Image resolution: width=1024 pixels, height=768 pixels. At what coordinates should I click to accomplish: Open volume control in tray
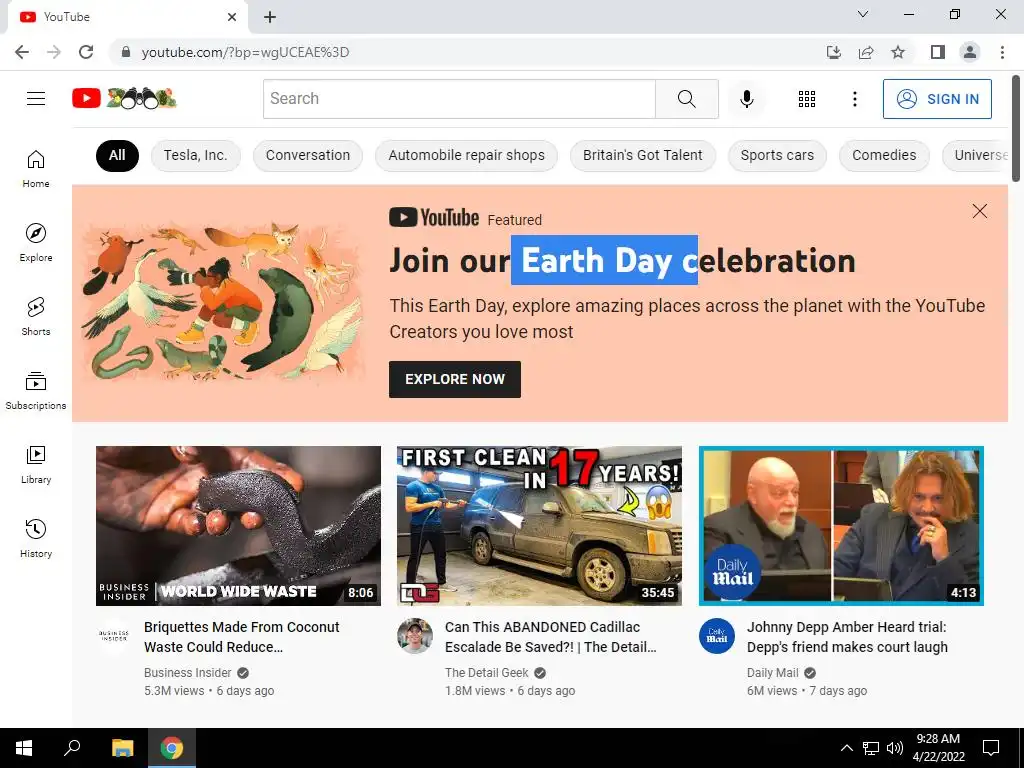[895, 748]
